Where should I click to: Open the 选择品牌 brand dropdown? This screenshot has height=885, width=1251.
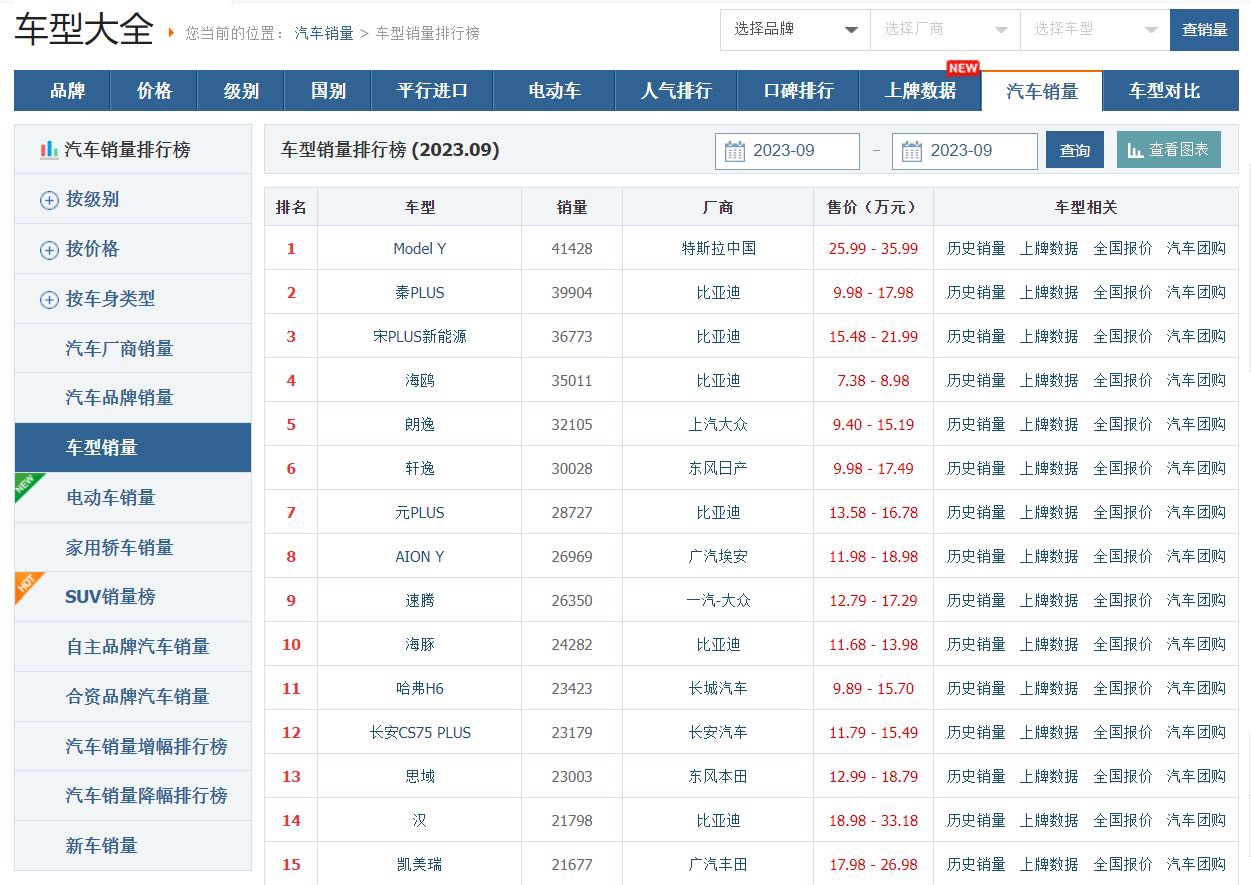[795, 30]
